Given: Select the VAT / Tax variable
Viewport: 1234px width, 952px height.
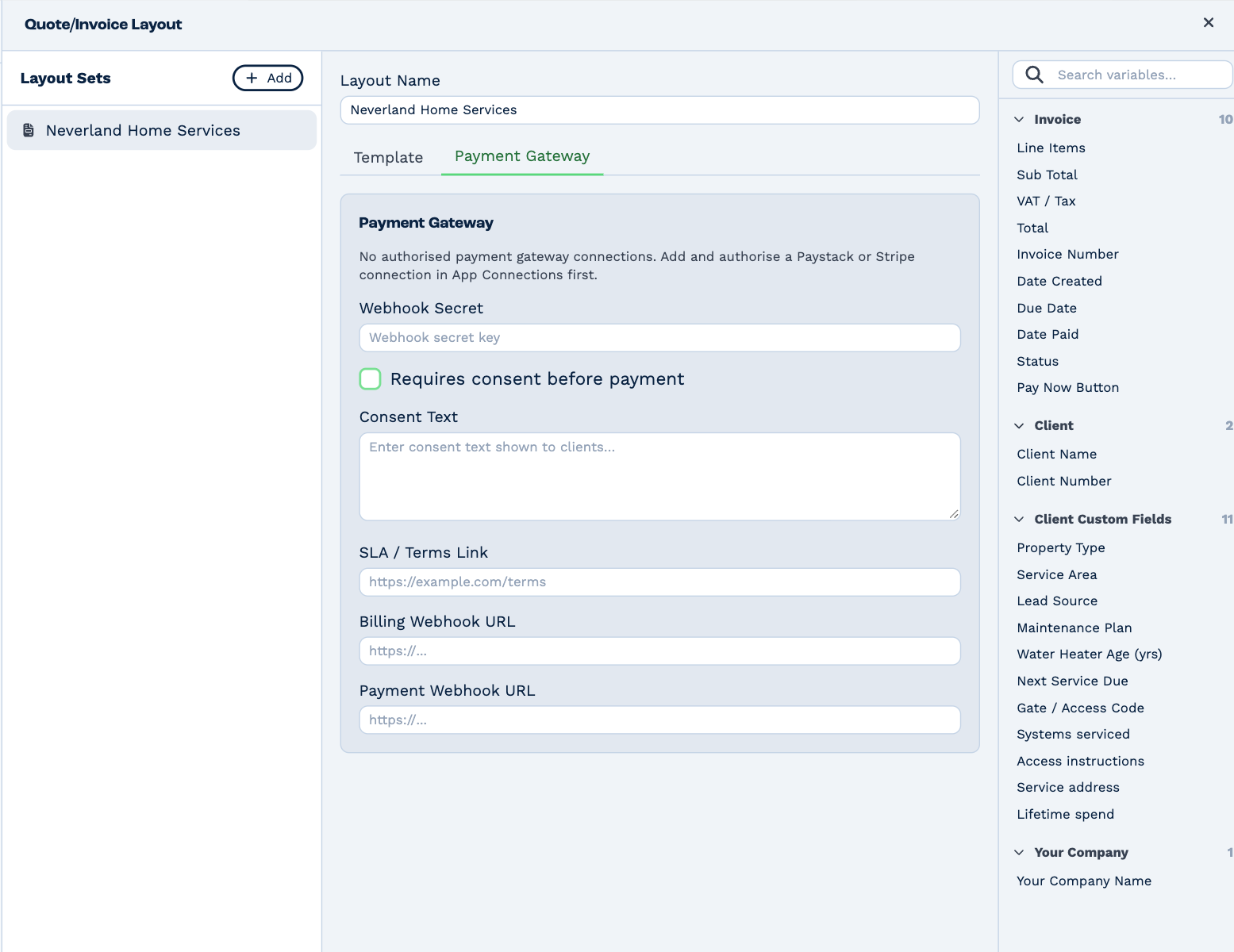Looking at the screenshot, I should tap(1046, 201).
